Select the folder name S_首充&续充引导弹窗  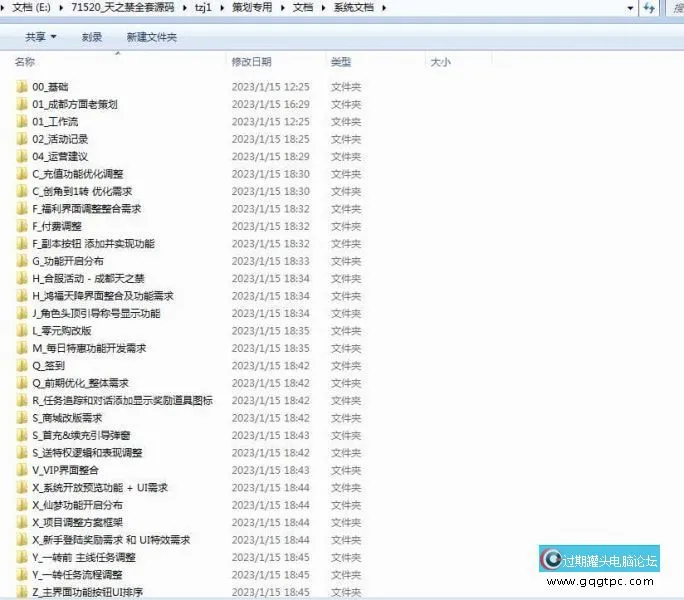tap(81, 435)
